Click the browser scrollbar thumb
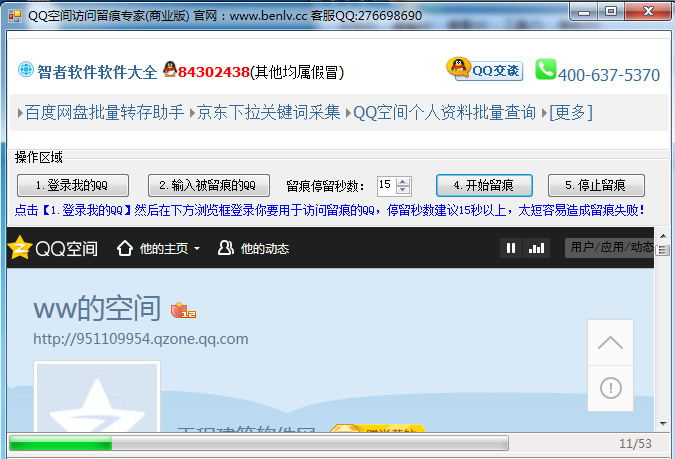Image resolution: width=675 pixels, height=459 pixels. click(x=663, y=250)
